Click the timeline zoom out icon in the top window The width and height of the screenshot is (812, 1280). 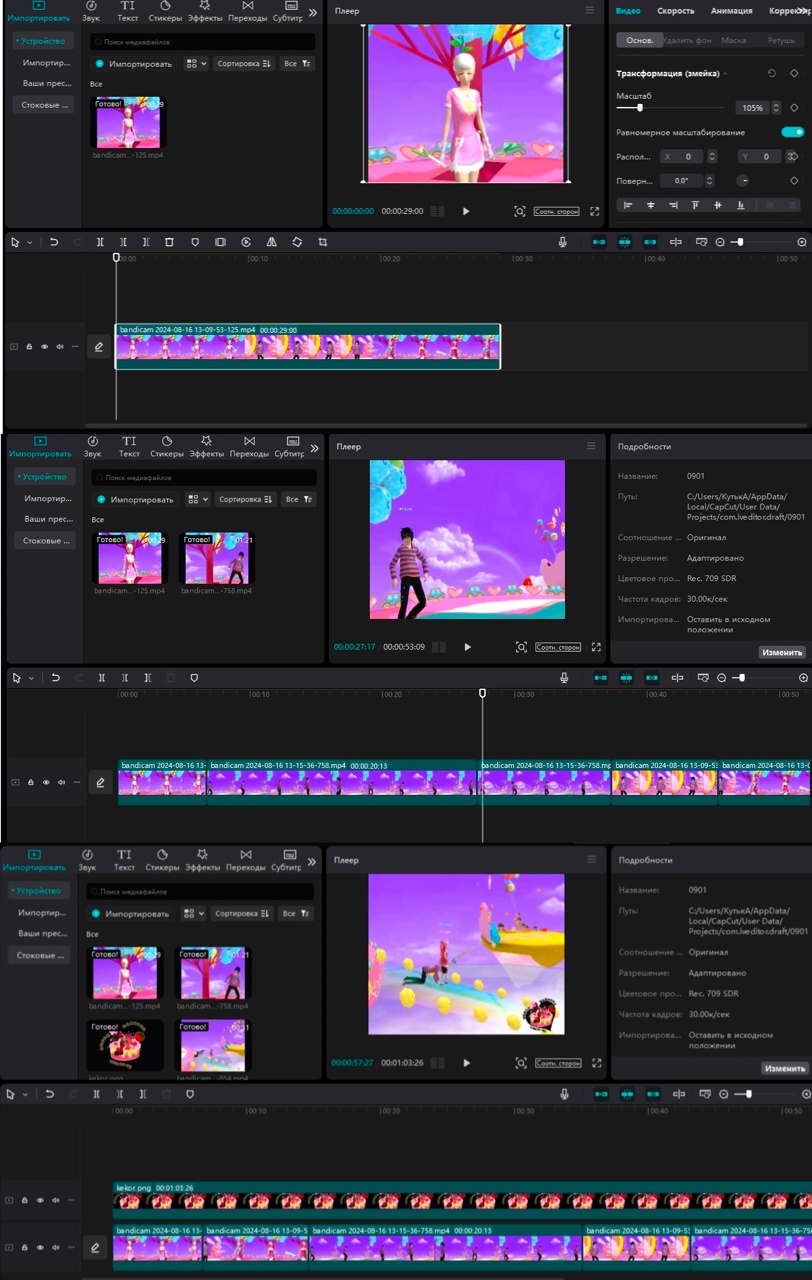point(721,242)
